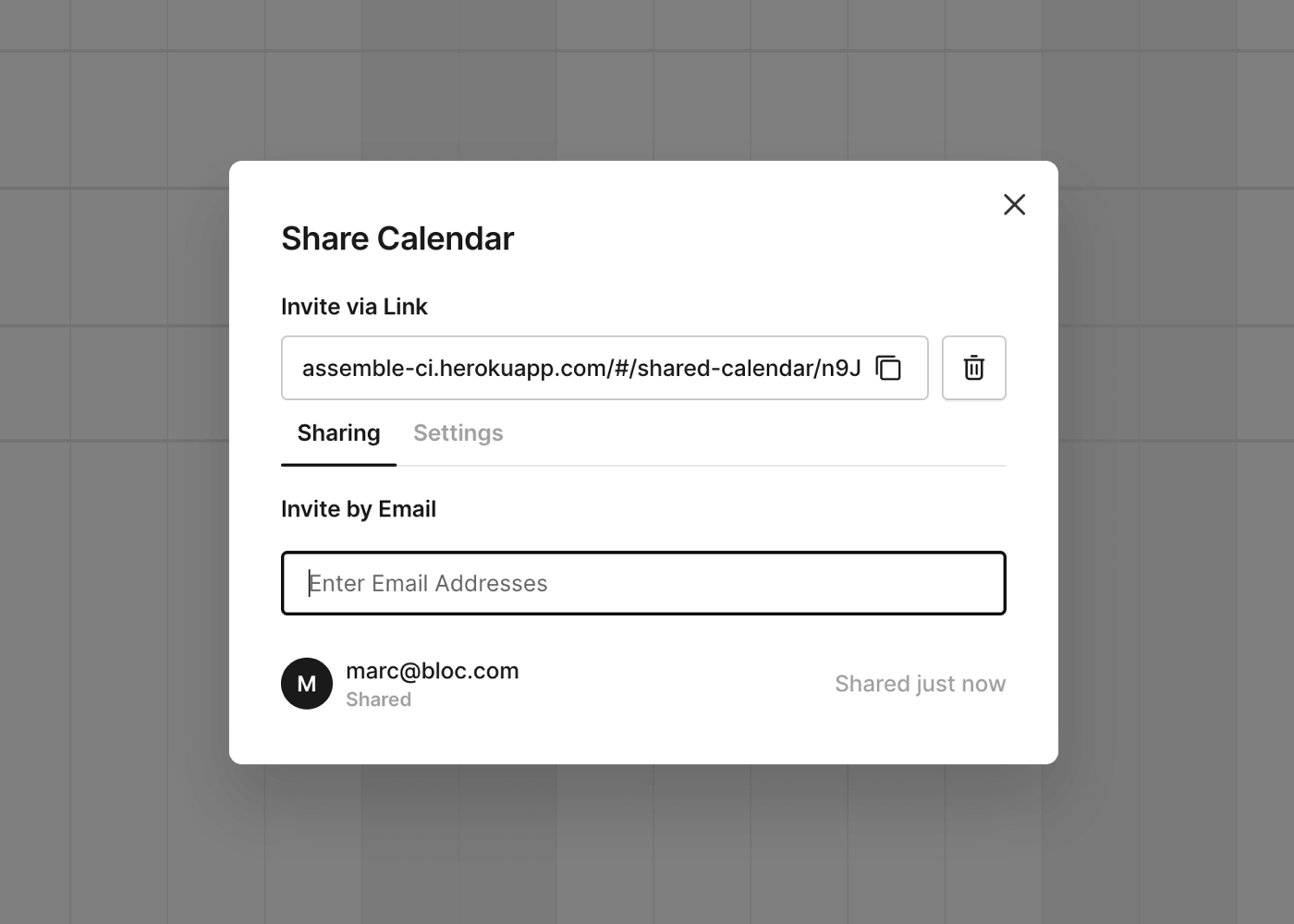
Task: Click blank dialog area right of Share Calendar title
Action: pos(739,238)
